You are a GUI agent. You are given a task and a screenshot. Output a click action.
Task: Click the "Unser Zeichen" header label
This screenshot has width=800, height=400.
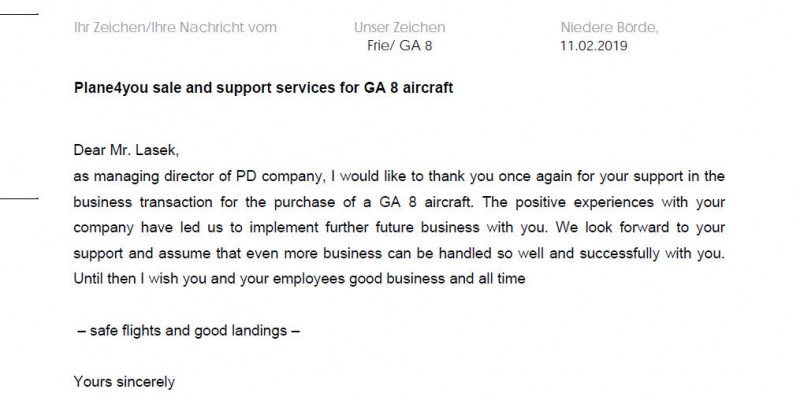(x=399, y=27)
